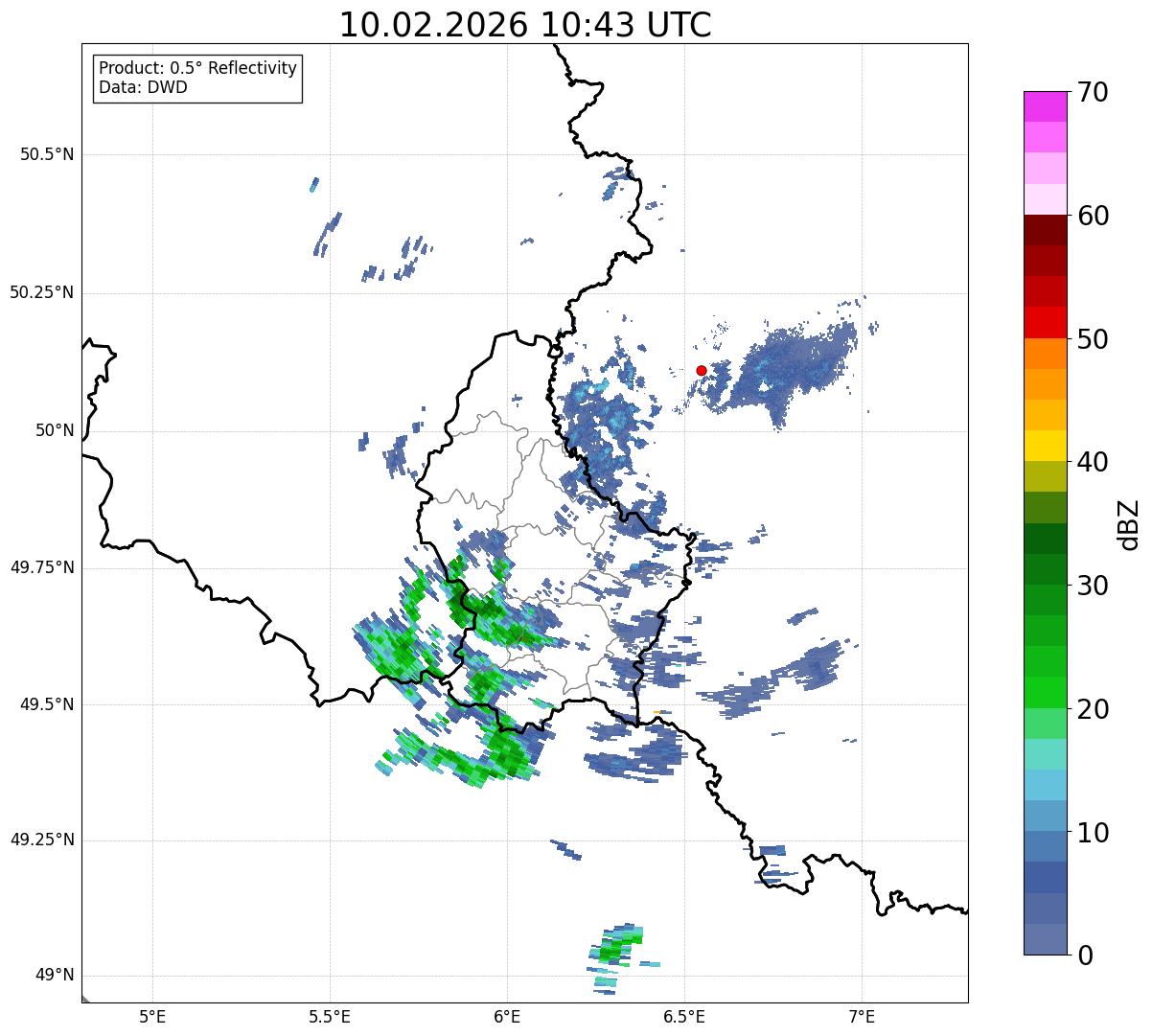1152x1036 pixels.
Task: Click the bright green swatch above 20 dBZ
Action: pos(1046,693)
